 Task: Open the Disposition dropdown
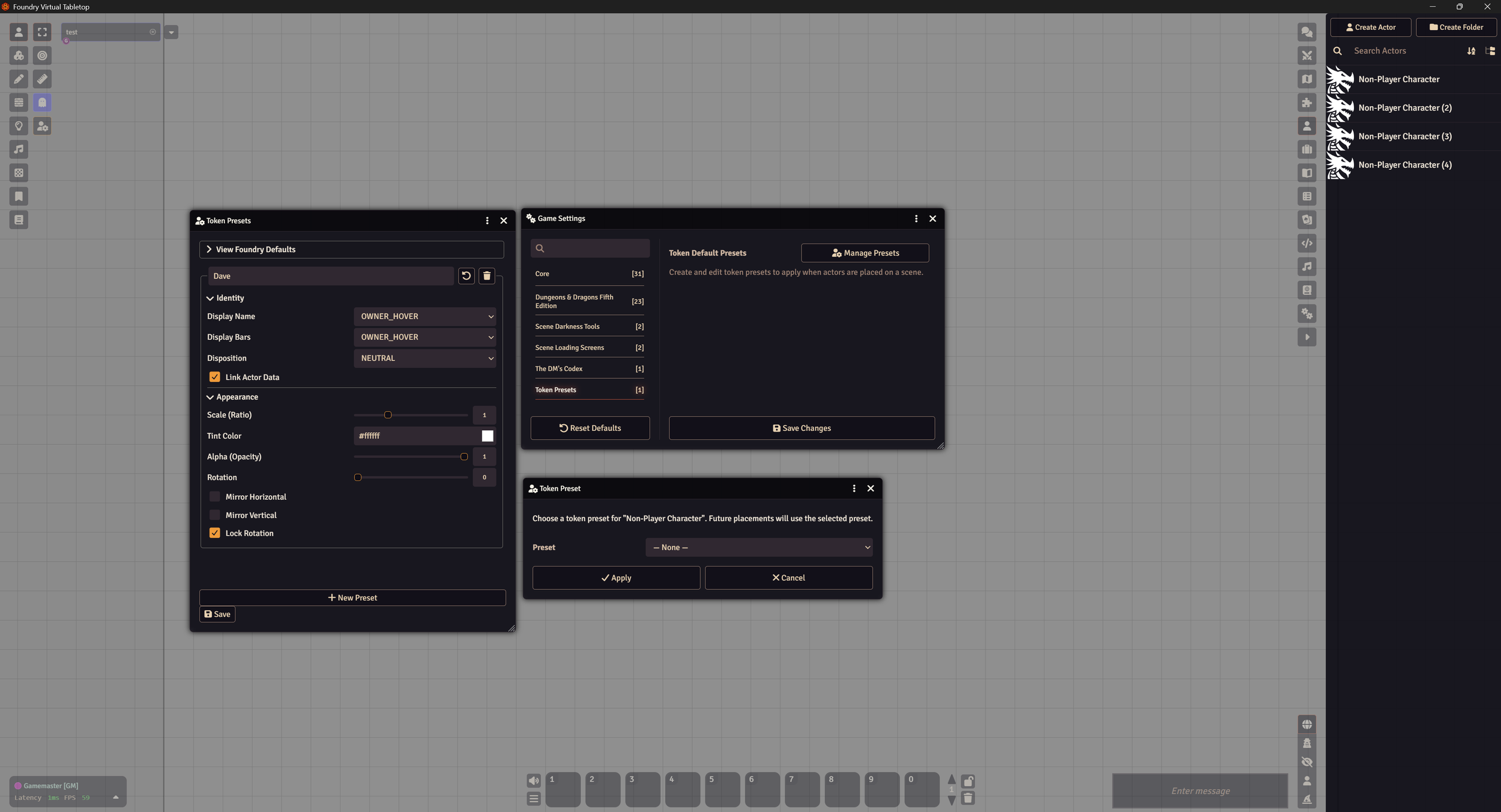(x=424, y=358)
